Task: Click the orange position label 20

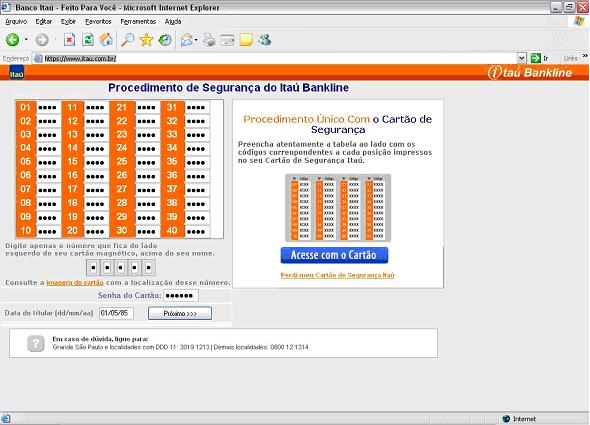Action: (72, 230)
